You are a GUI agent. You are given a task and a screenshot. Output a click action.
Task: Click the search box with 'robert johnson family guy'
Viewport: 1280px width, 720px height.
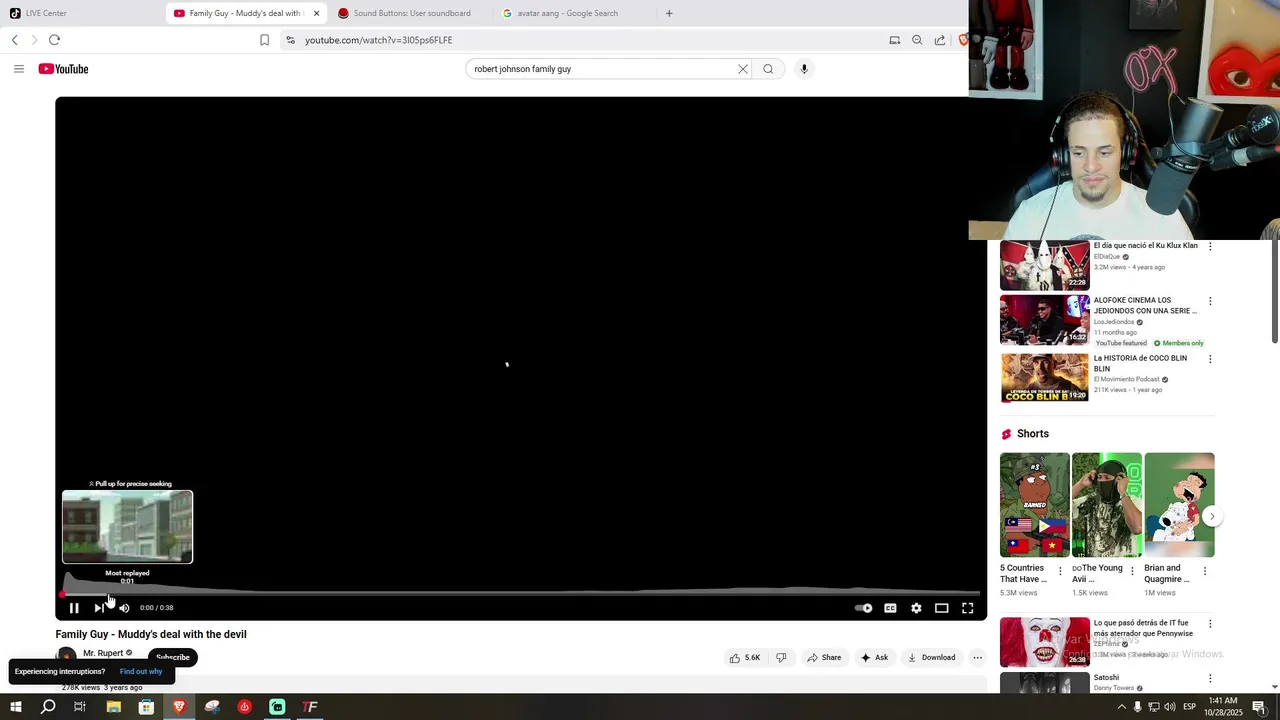(603, 69)
